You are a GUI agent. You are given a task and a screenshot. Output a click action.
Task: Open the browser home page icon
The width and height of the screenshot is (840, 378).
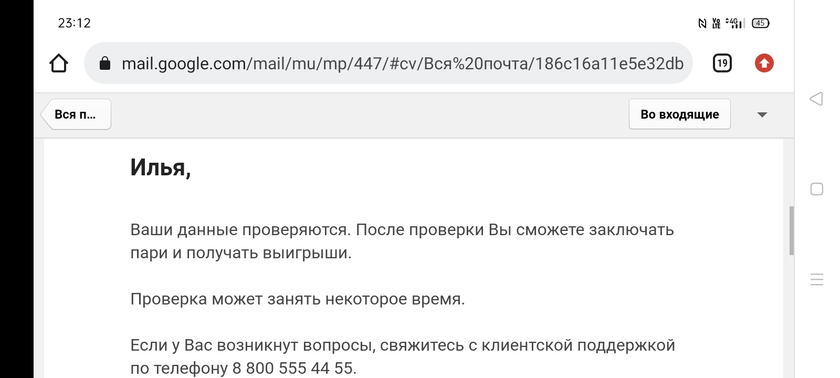(59, 64)
